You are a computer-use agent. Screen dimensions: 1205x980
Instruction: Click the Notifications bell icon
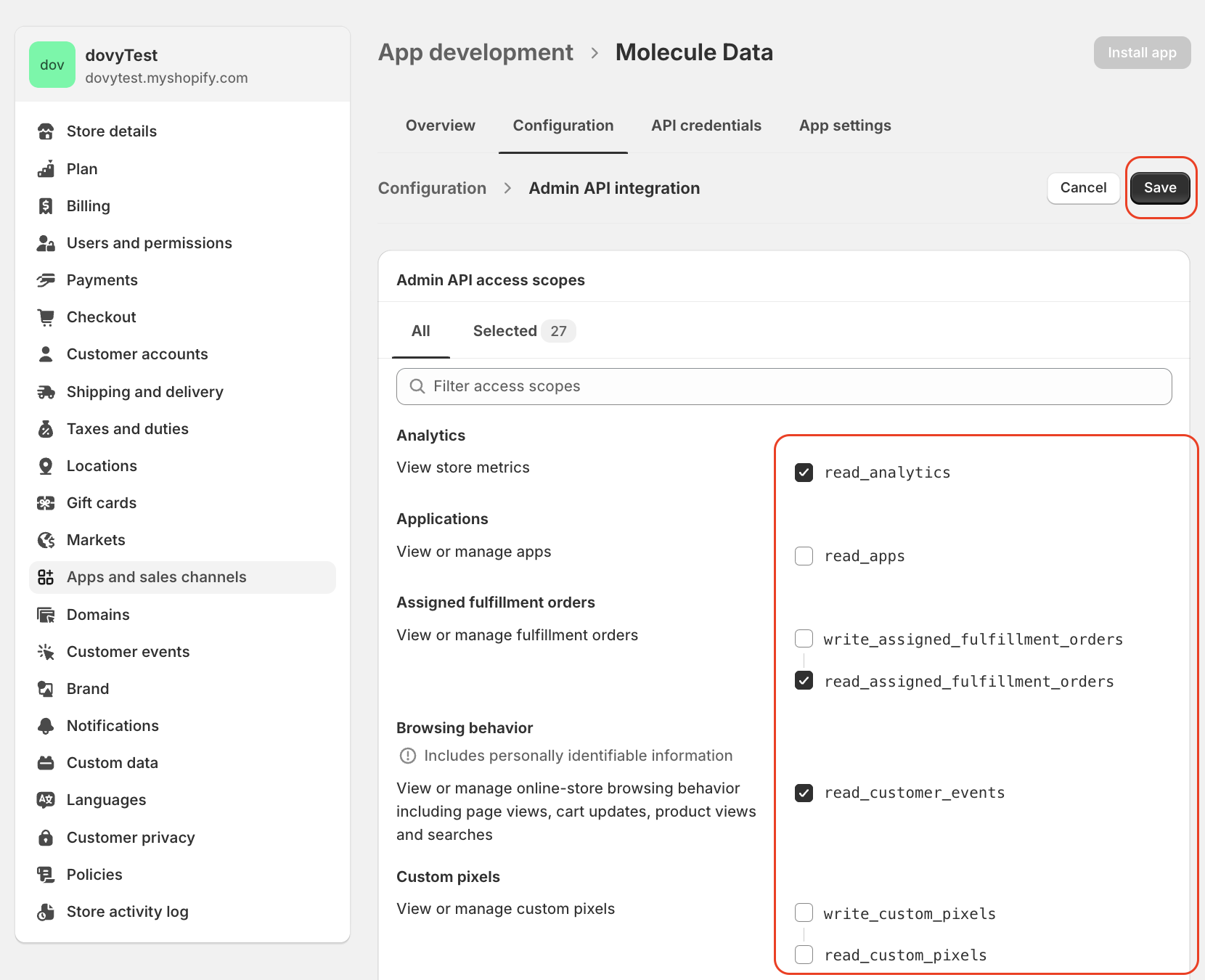tap(46, 726)
